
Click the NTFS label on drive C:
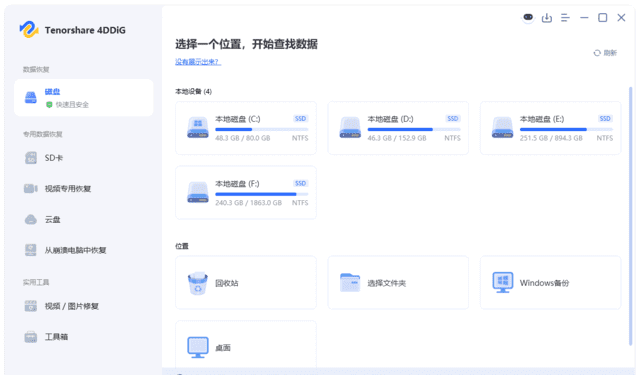[x=300, y=138]
